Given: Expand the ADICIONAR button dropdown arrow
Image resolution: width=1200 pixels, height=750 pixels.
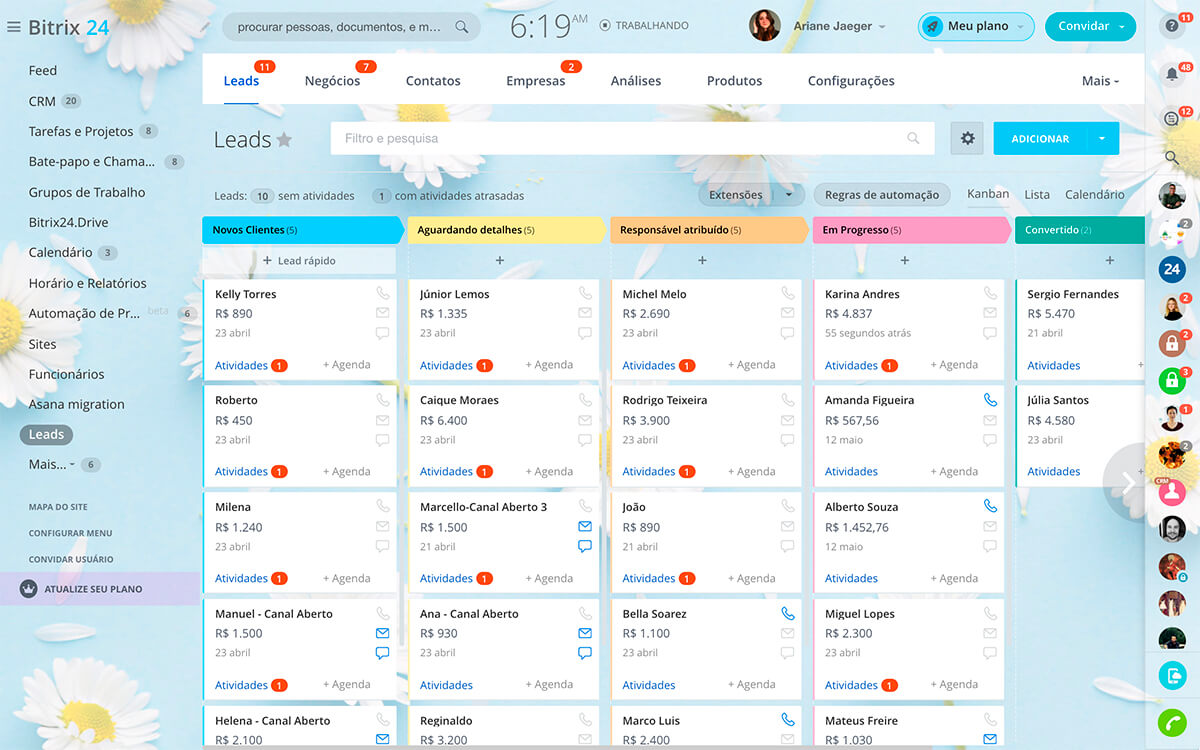Looking at the screenshot, I should tap(1102, 139).
